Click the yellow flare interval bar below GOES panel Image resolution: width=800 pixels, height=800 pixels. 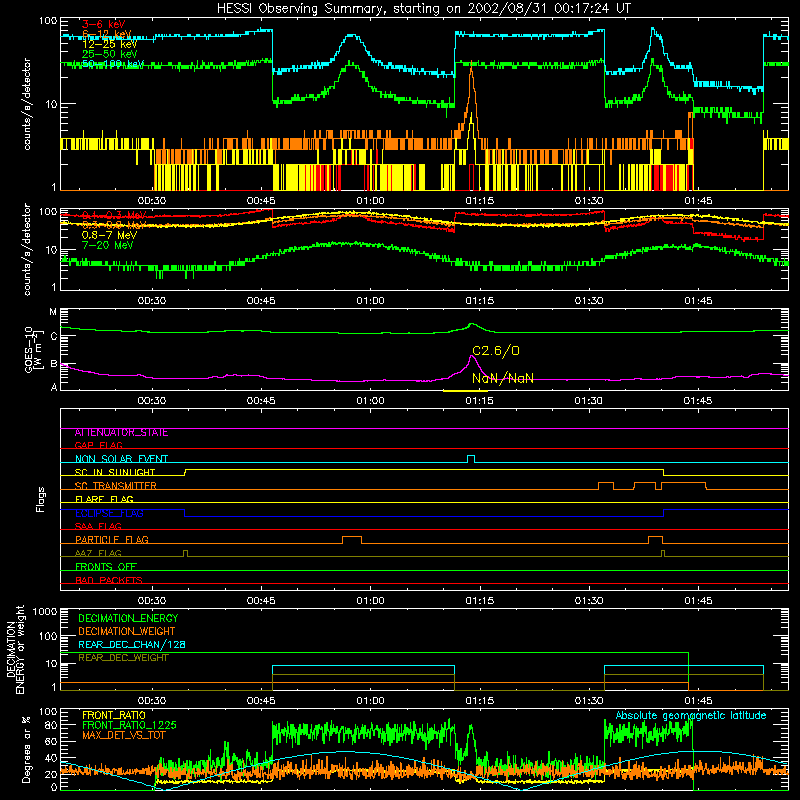tap(465, 391)
